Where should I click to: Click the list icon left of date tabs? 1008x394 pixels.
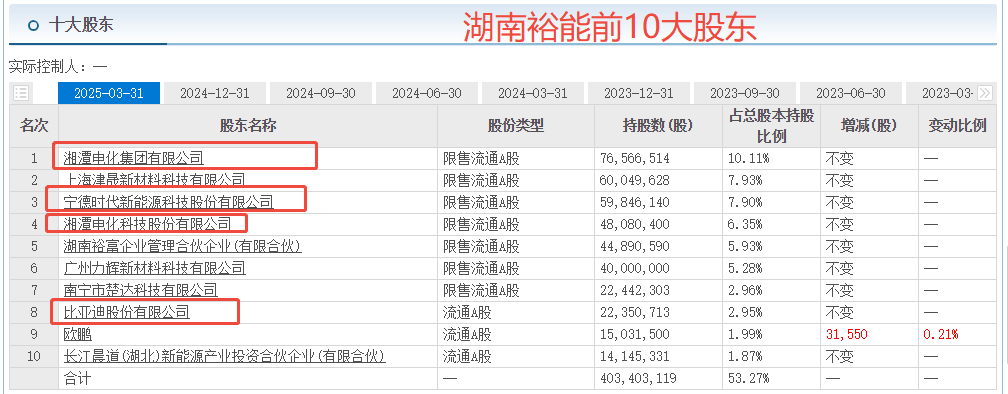click(21, 93)
